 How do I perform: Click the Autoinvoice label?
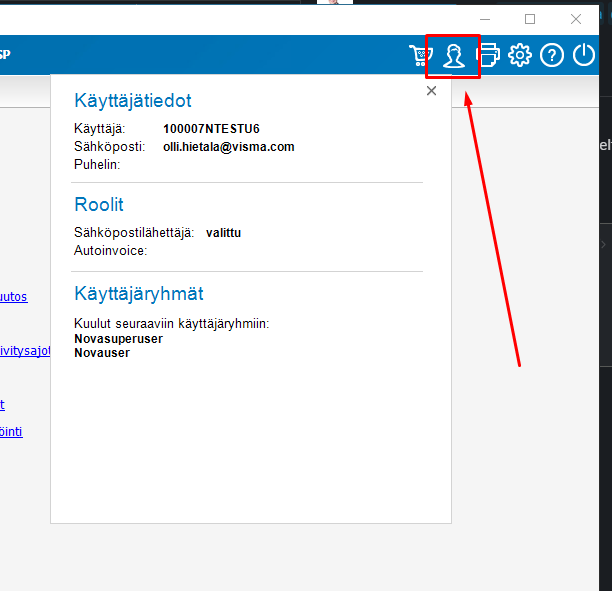coord(110,251)
